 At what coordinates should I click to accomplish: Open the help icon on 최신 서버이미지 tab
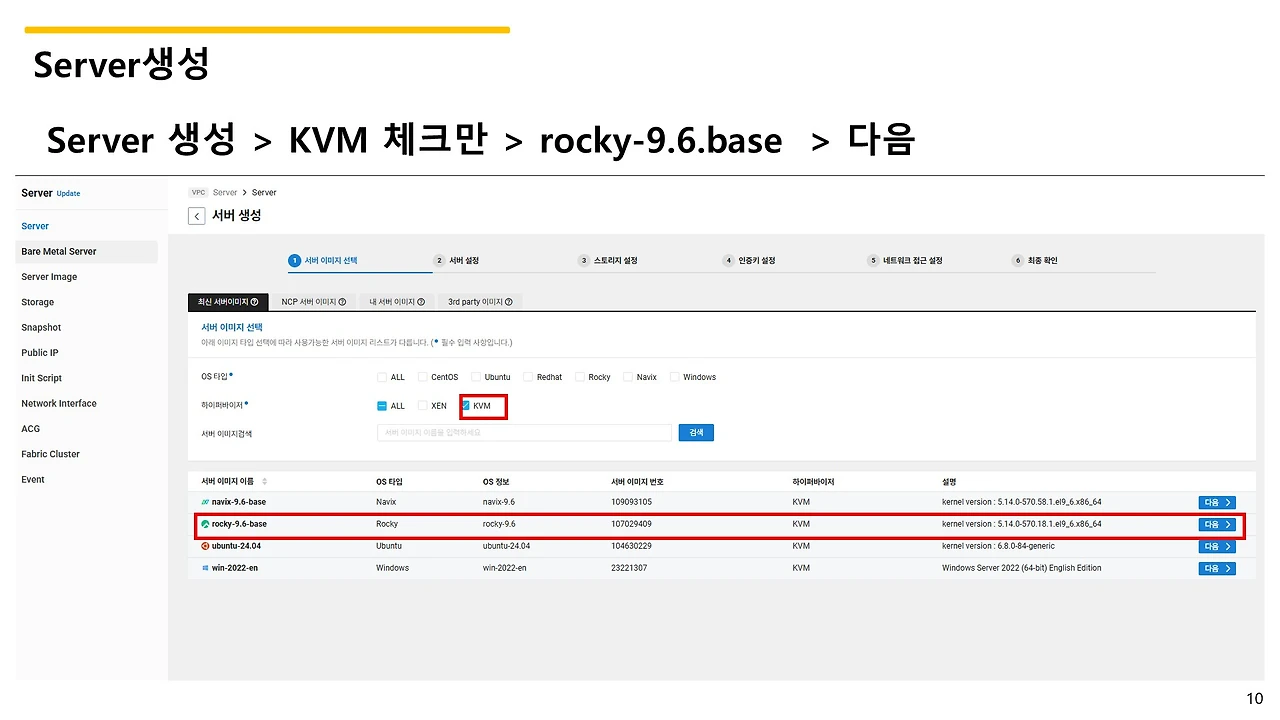pyautogui.click(x=254, y=302)
